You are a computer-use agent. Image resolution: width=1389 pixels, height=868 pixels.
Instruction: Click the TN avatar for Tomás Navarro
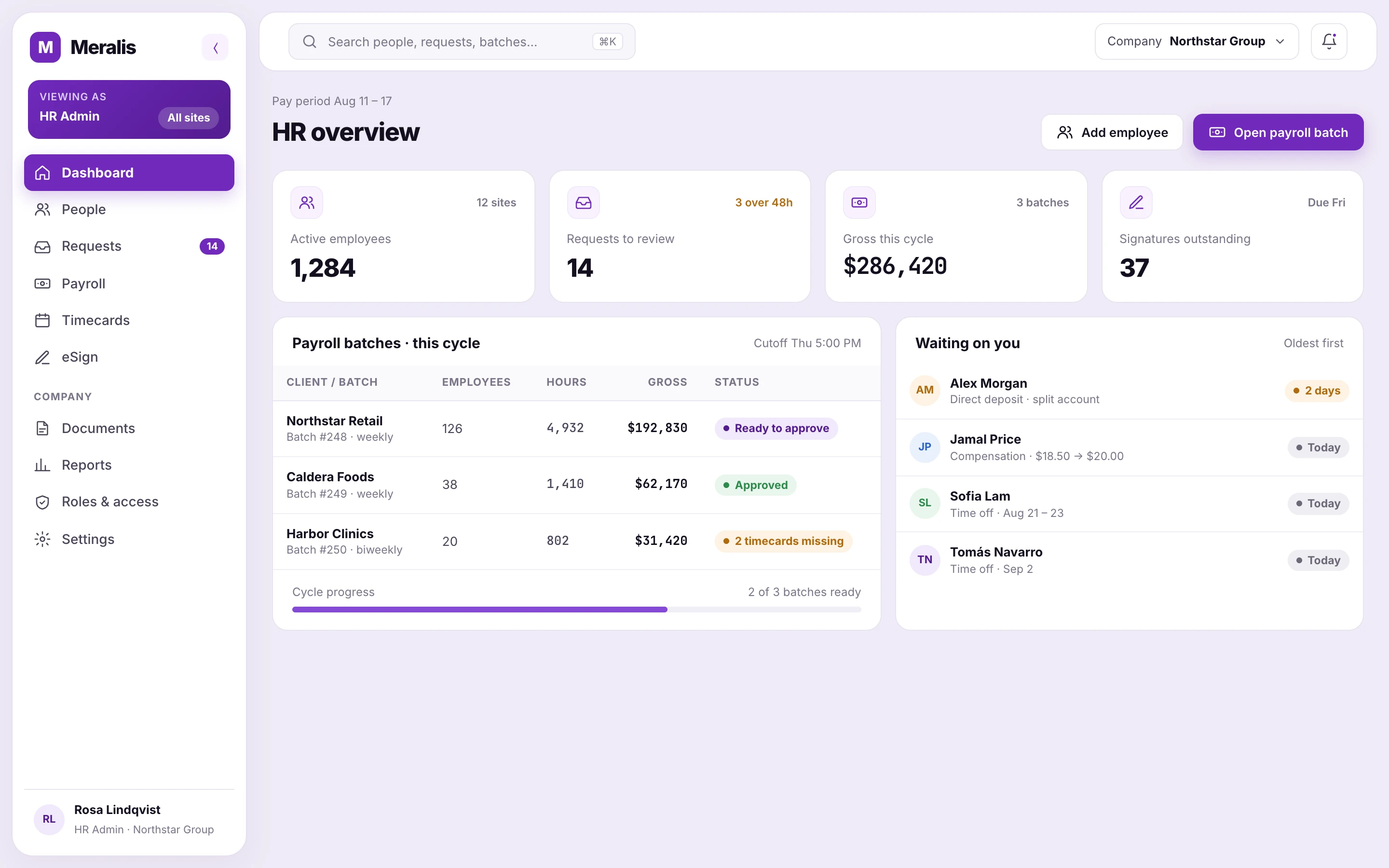[x=925, y=560]
